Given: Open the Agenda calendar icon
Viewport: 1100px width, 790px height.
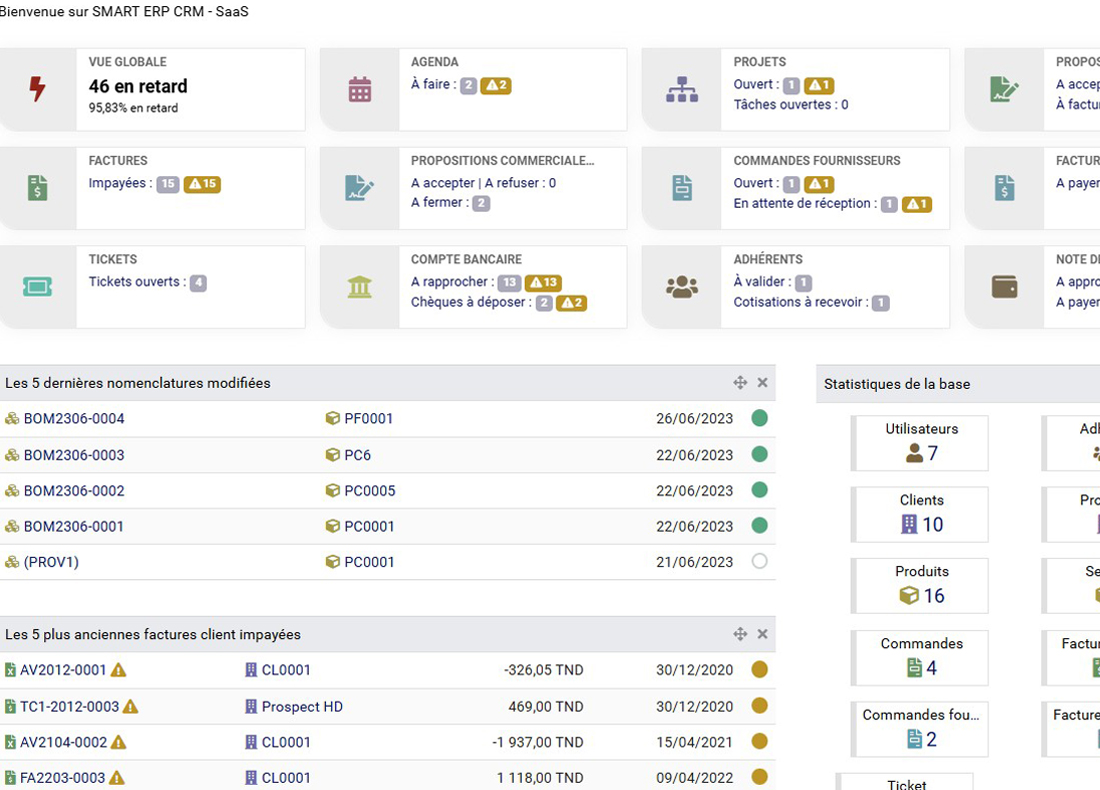Looking at the screenshot, I should coord(360,90).
